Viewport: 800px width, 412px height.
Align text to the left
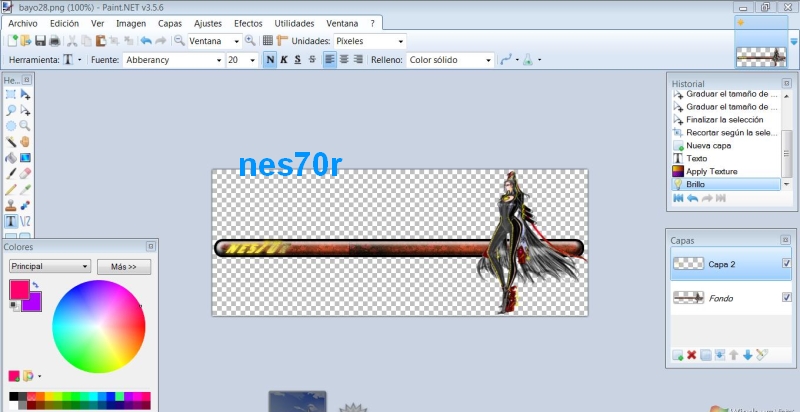point(330,60)
